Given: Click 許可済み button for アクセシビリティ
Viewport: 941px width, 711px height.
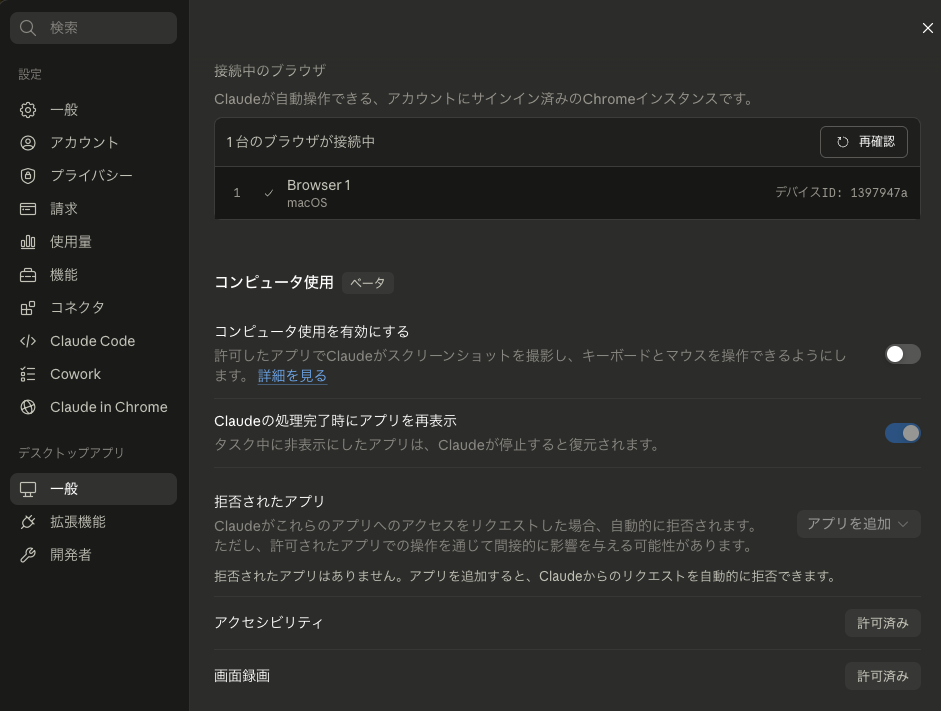Looking at the screenshot, I should tap(882, 623).
